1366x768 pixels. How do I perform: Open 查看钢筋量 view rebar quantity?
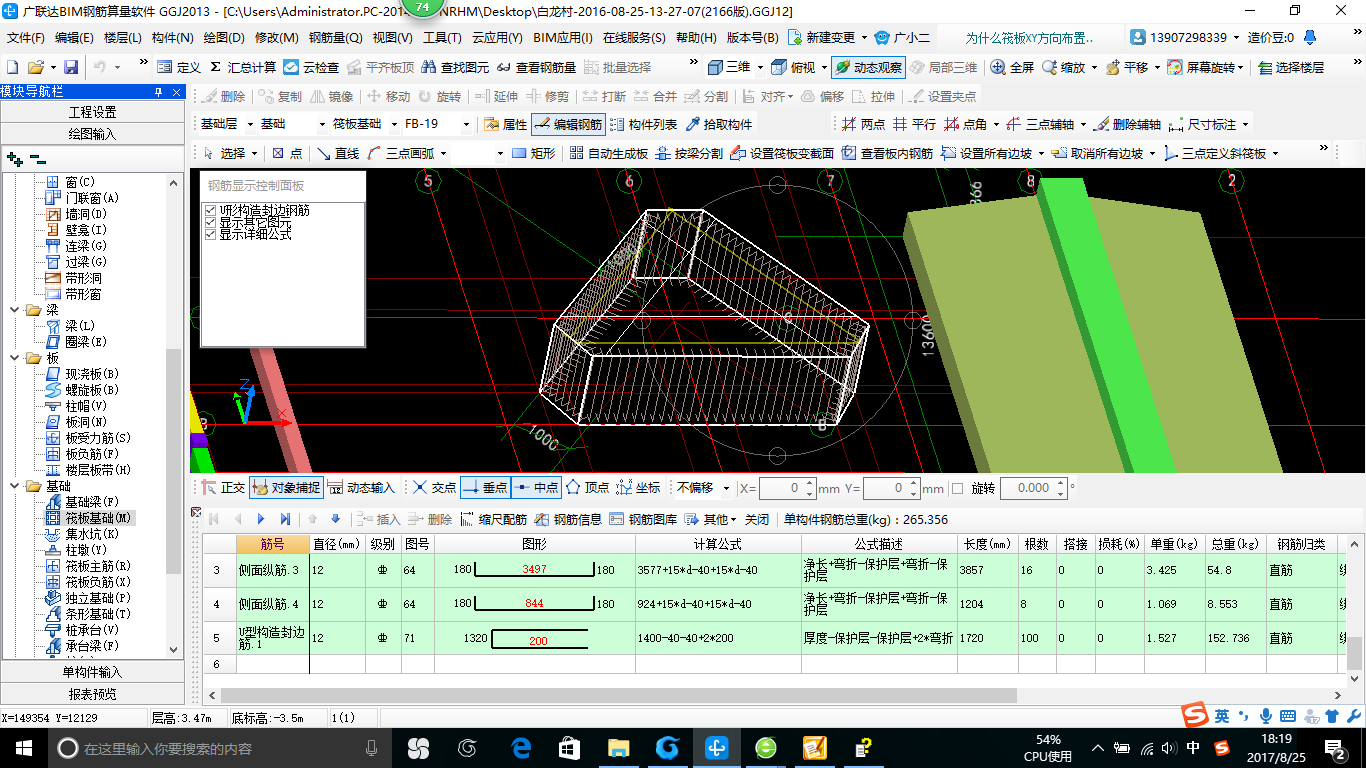pyautogui.click(x=536, y=67)
